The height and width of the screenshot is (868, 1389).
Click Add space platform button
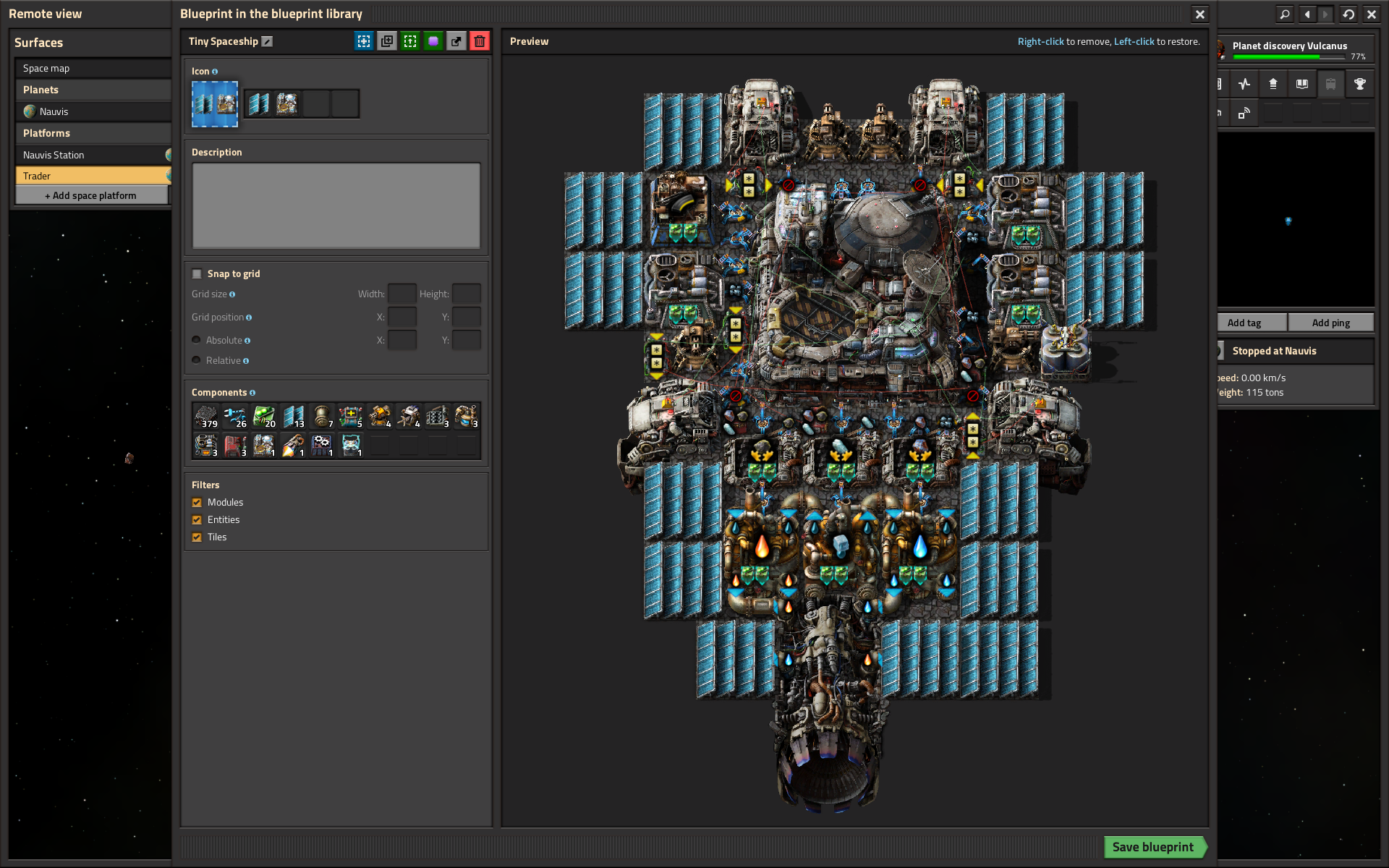tap(91, 195)
